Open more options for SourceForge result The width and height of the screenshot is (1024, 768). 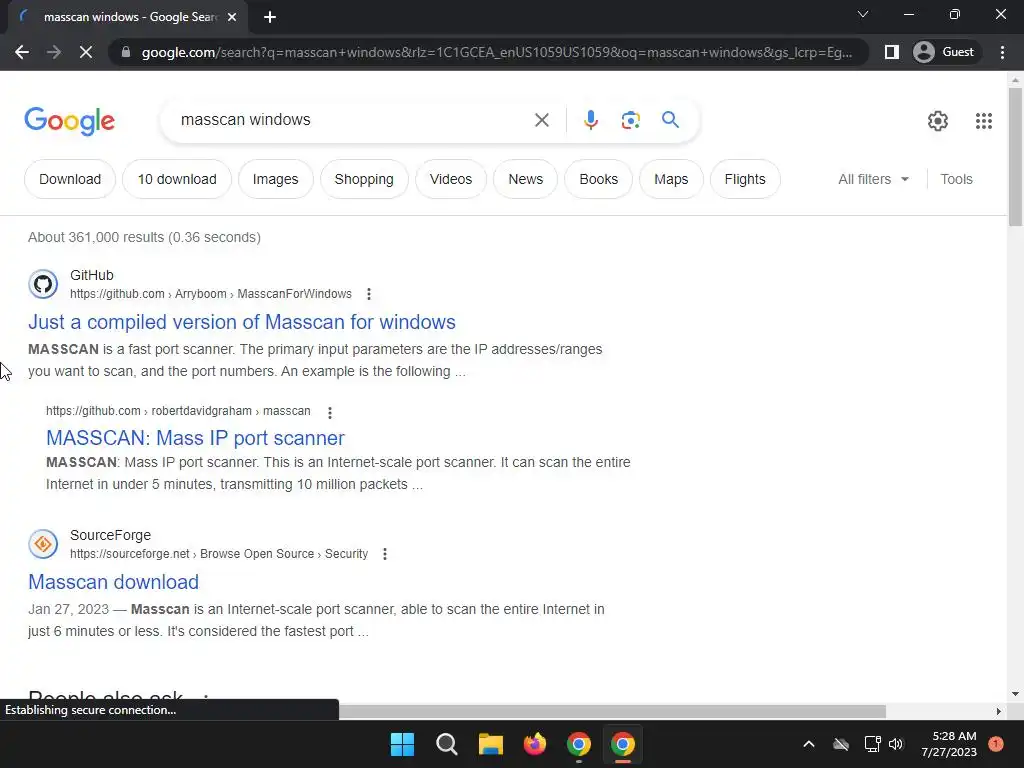point(385,554)
